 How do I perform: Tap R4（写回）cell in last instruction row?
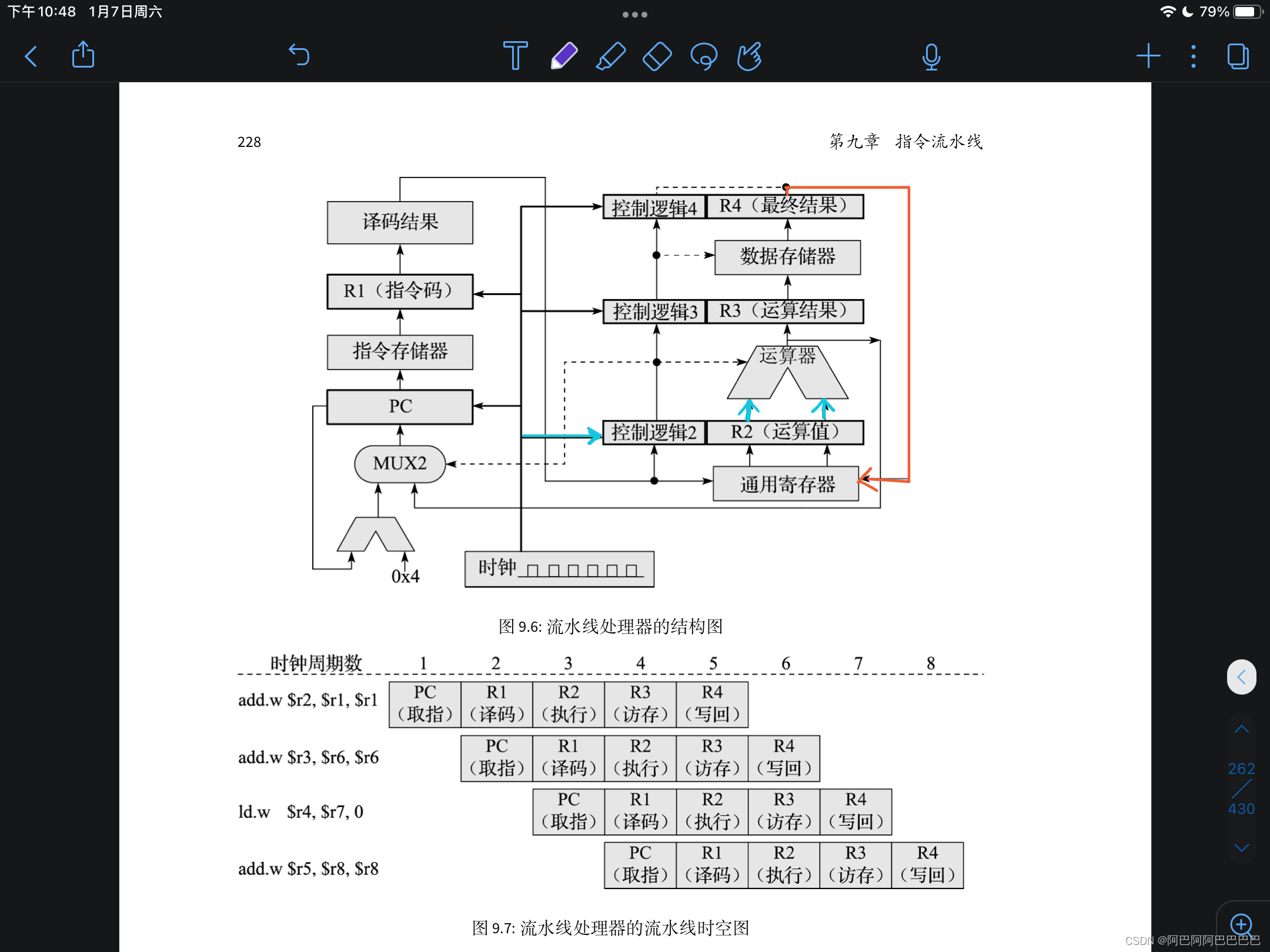coord(927,865)
